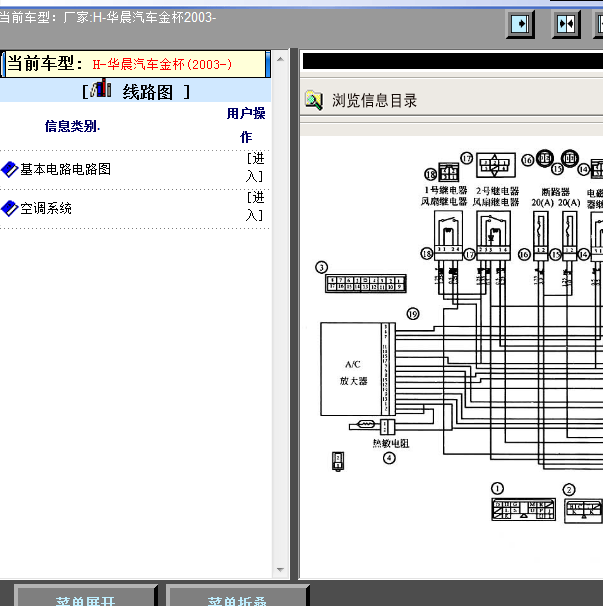Click the left panel scroll down arrow
The height and width of the screenshot is (606, 603).
[281, 570]
